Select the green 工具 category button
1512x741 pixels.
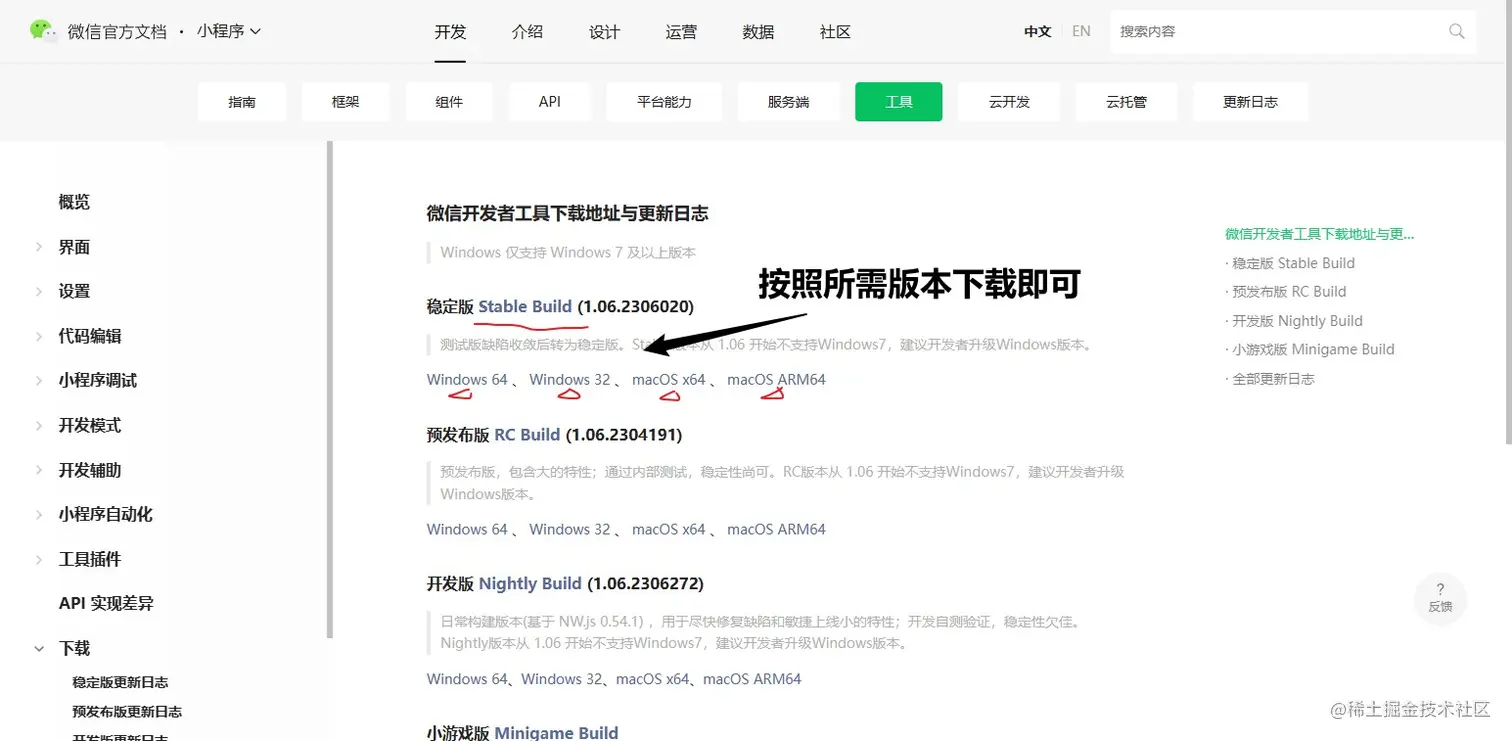tap(898, 102)
